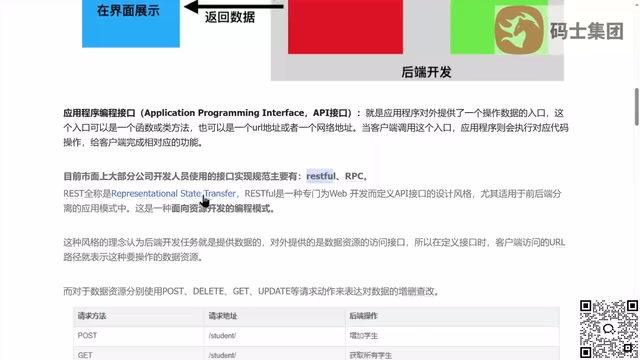
Task: Click the GET table cell
Action: pyautogui.click(x=138, y=353)
